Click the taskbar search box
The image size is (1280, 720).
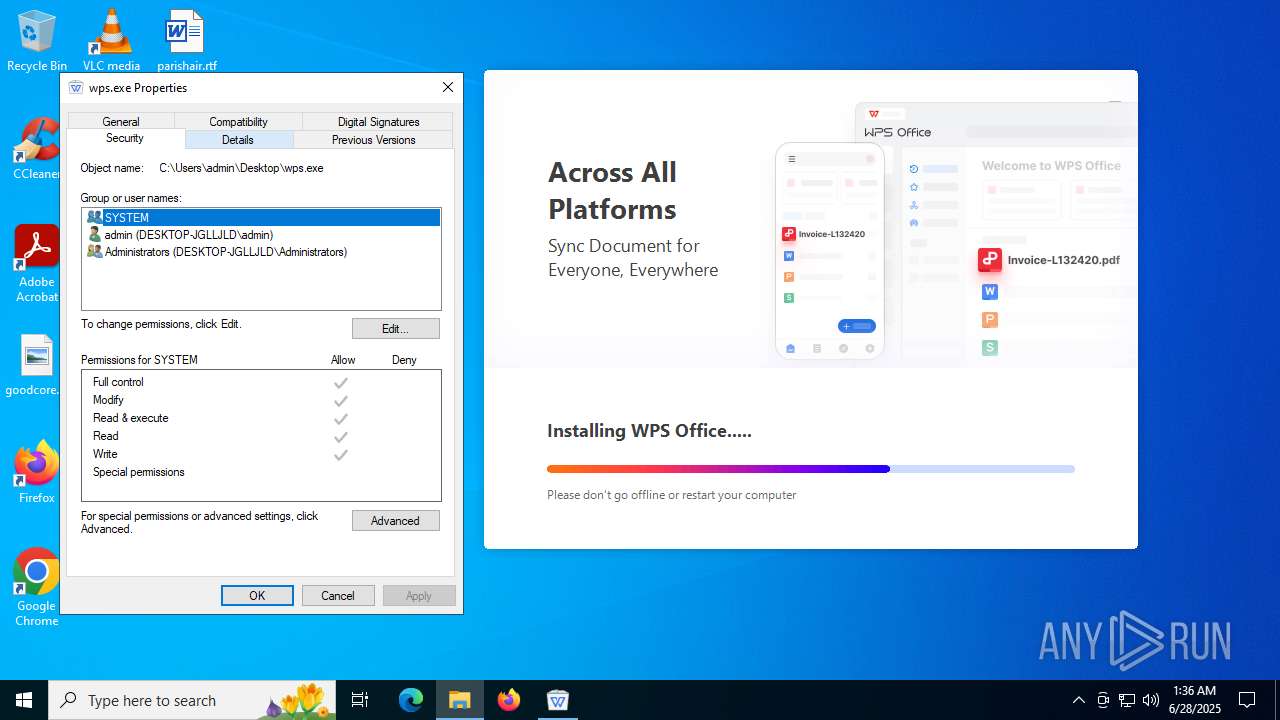pyautogui.click(x=192, y=700)
